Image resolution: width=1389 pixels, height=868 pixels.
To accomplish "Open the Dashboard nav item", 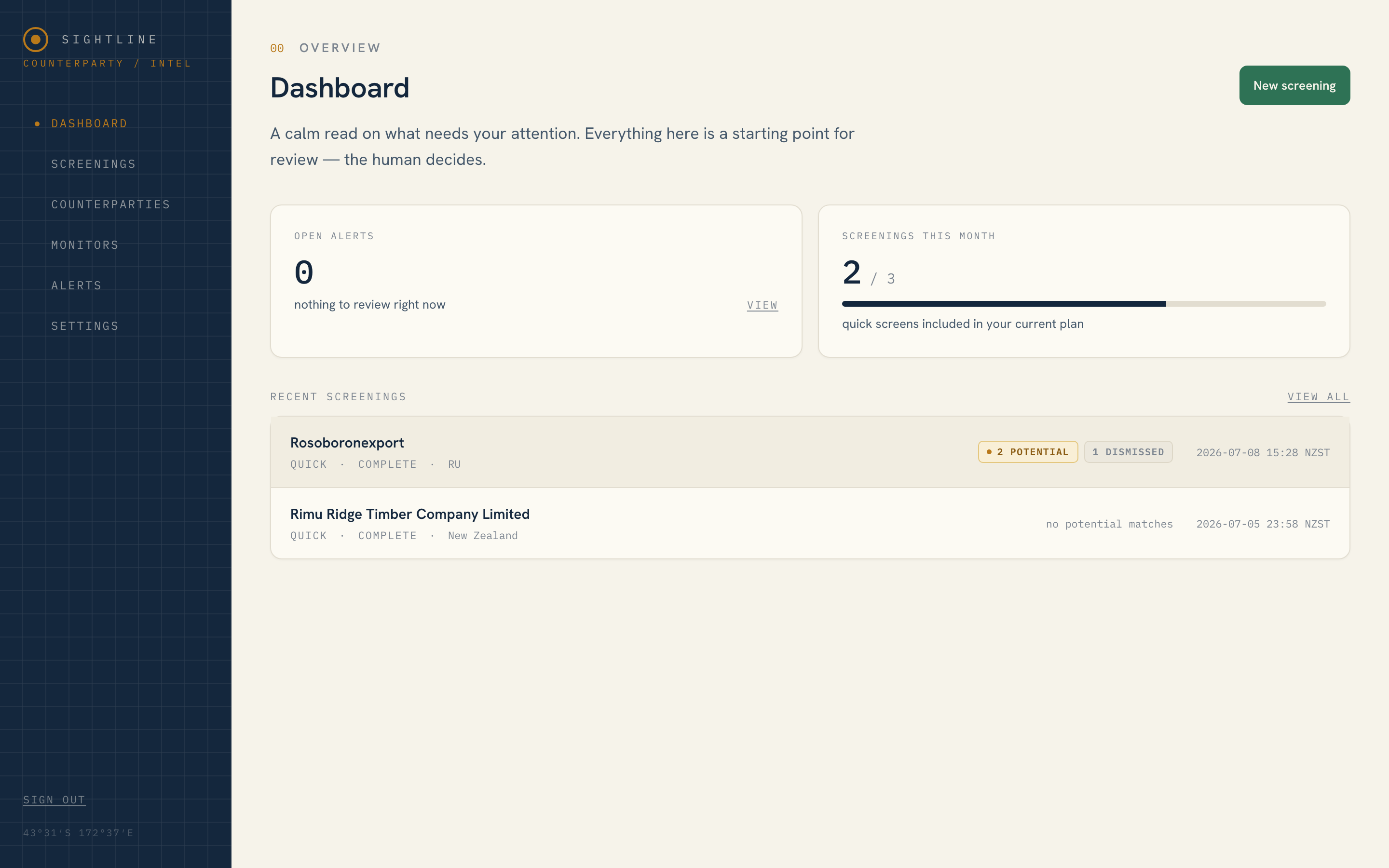I will [x=89, y=124].
